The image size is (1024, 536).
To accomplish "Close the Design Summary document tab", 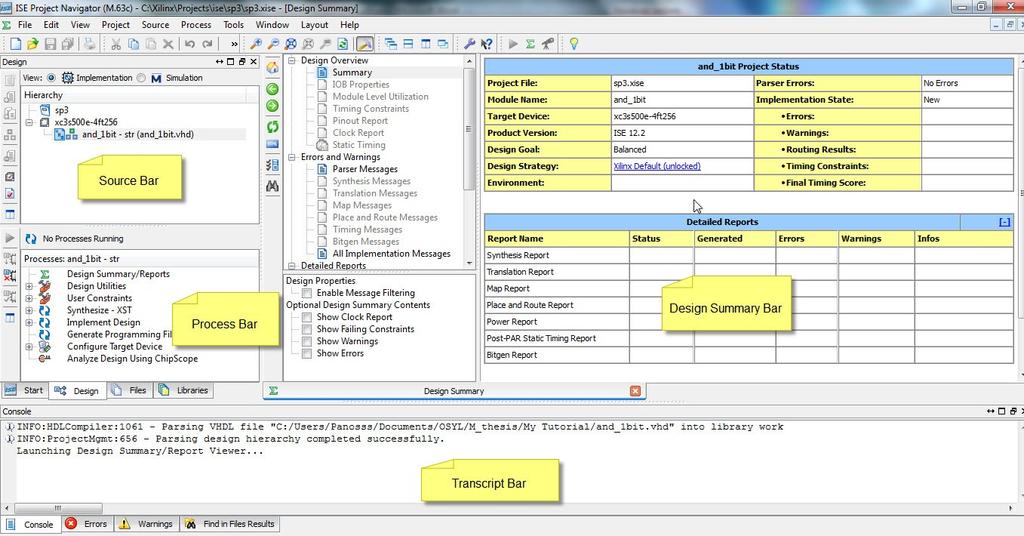I will point(635,390).
